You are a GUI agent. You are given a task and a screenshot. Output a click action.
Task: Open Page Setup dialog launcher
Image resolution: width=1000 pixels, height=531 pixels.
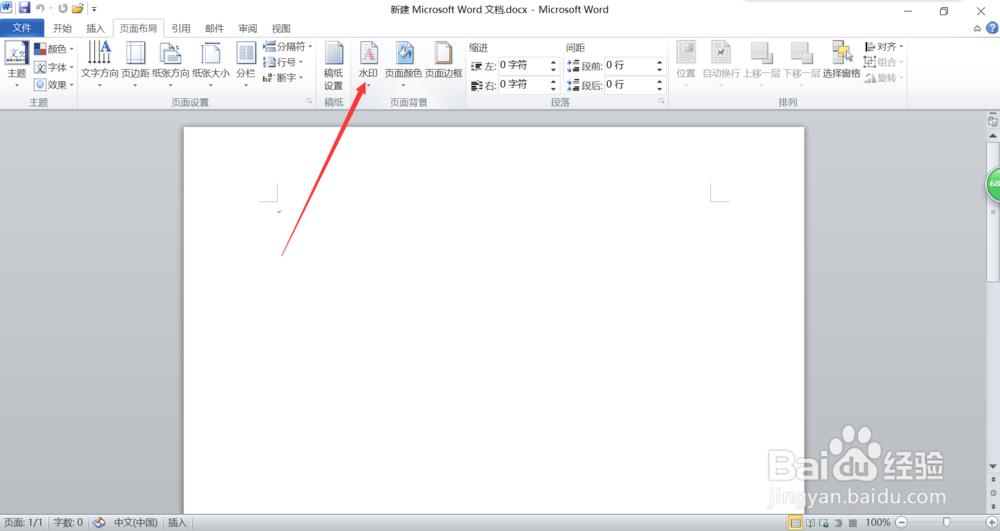(x=309, y=101)
